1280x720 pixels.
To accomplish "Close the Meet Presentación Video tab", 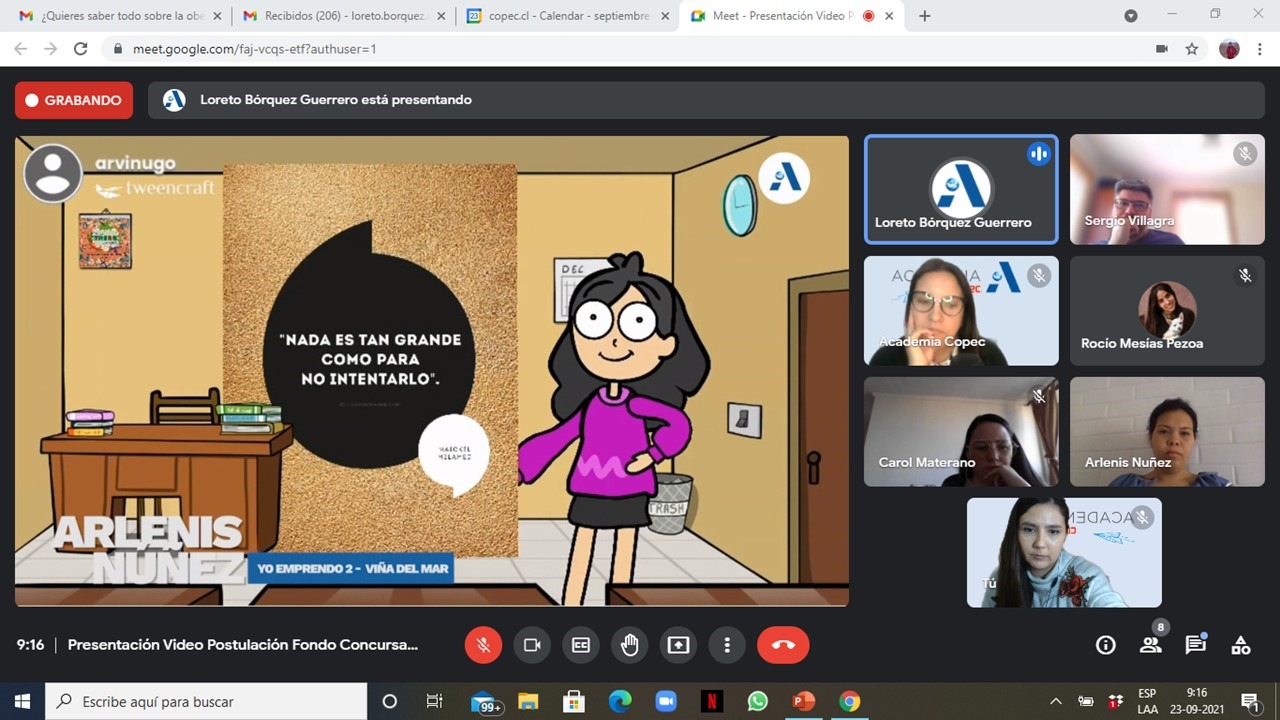I will (x=889, y=16).
